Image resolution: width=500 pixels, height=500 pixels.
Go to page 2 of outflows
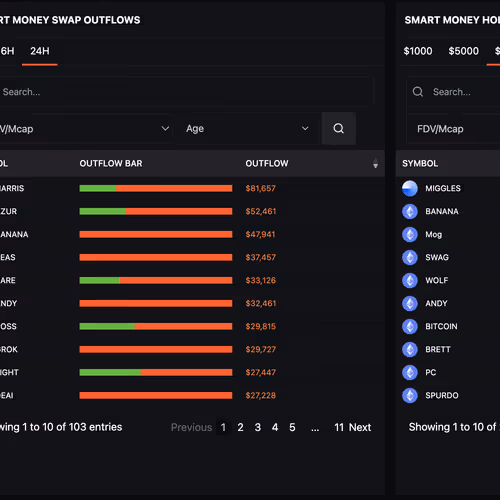[240, 427]
